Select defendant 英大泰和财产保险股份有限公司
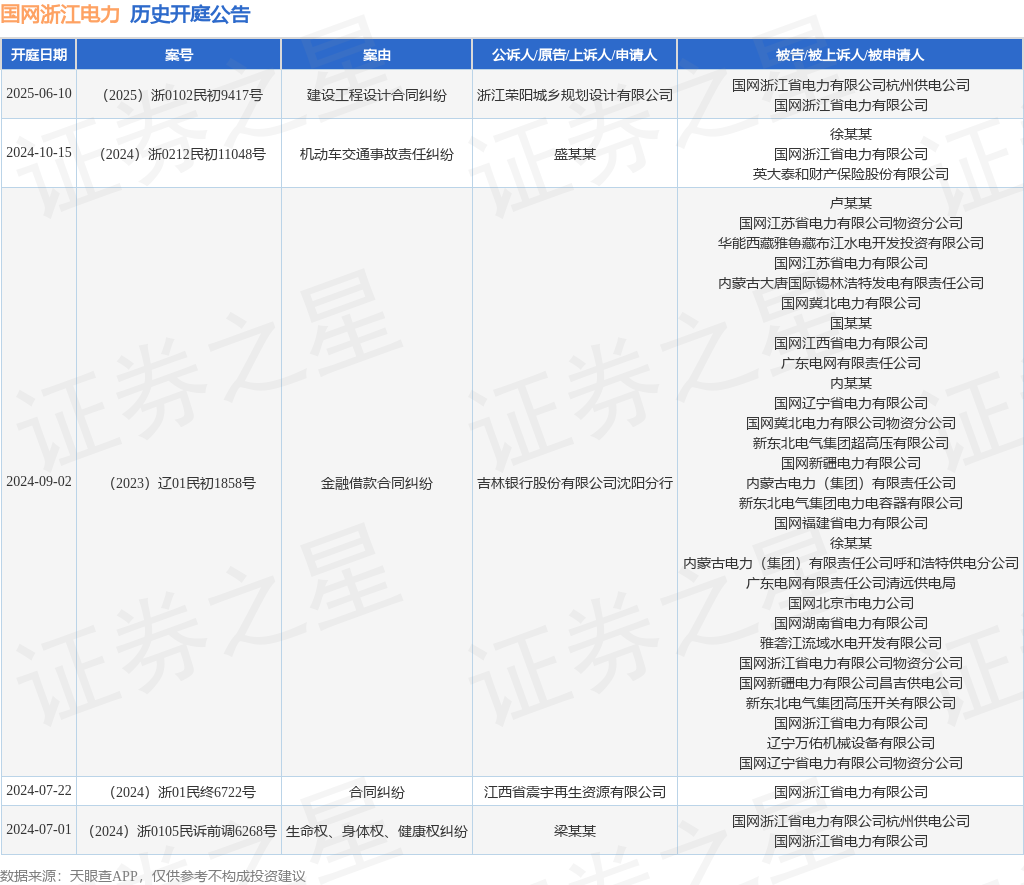 pyautogui.click(x=850, y=174)
